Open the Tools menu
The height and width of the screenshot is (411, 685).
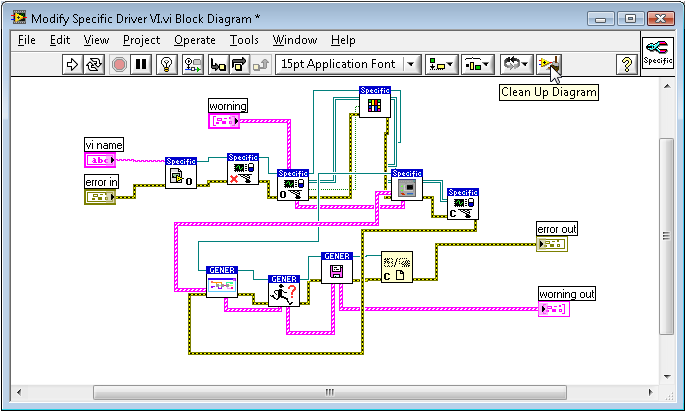coord(244,40)
